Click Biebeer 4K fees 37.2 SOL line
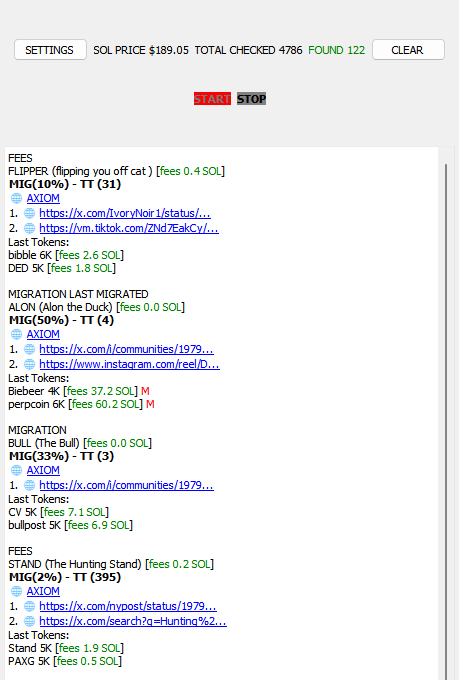 79,391
